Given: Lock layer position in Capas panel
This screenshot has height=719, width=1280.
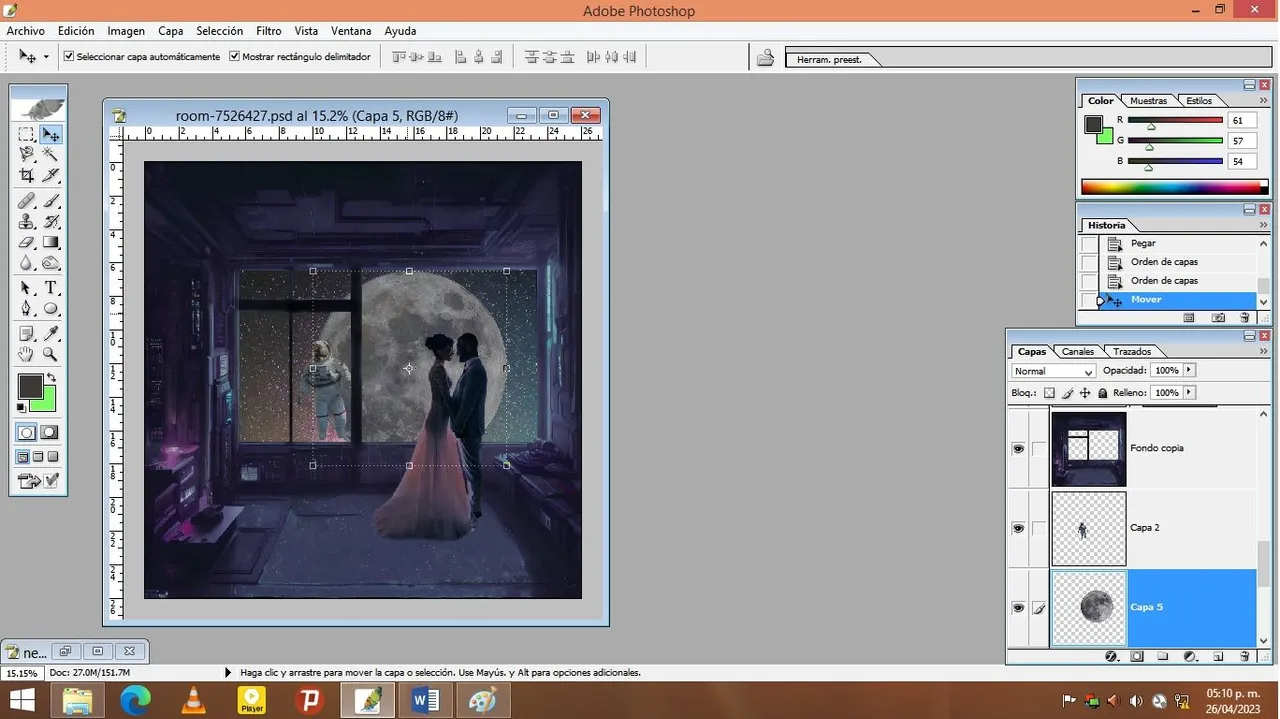Looking at the screenshot, I should [x=1085, y=393].
